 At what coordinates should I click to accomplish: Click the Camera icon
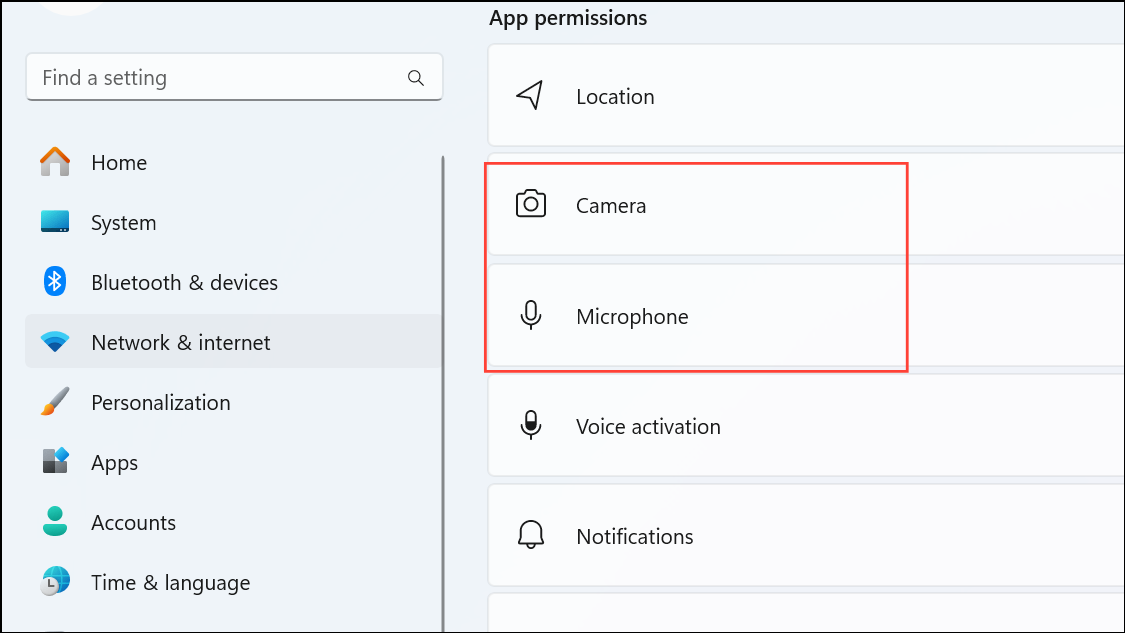click(530, 205)
